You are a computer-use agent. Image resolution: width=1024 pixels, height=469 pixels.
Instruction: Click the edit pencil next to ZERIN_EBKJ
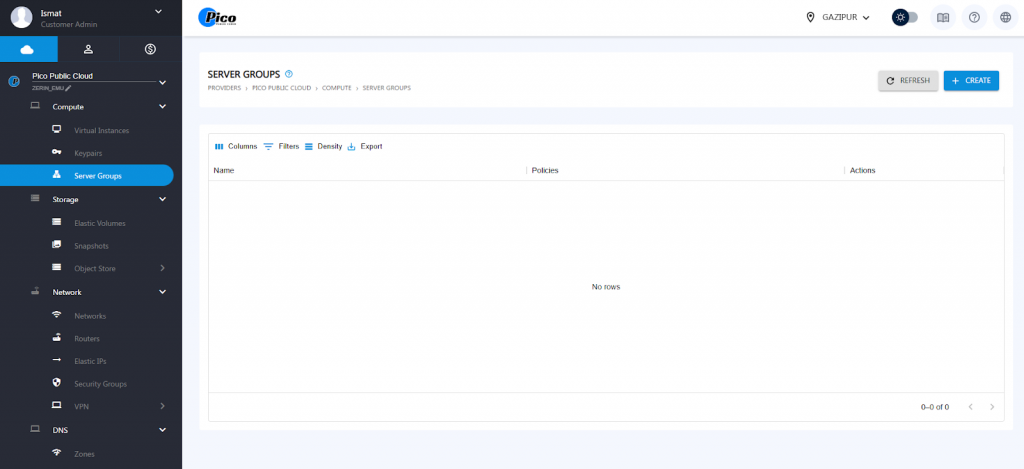(x=69, y=88)
